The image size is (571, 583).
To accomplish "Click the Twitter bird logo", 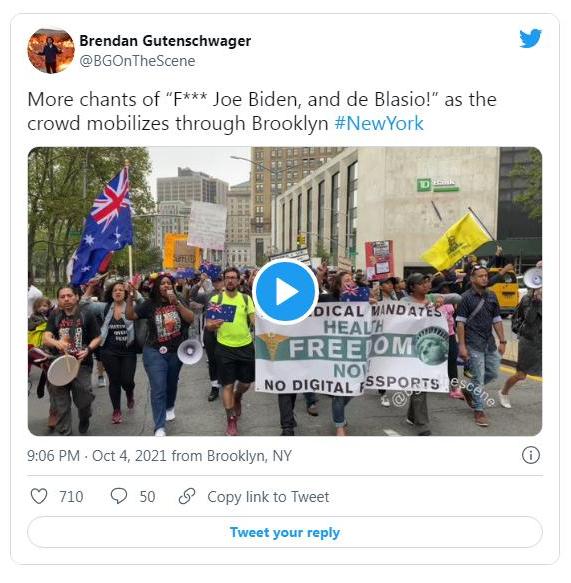I will click(530, 38).
